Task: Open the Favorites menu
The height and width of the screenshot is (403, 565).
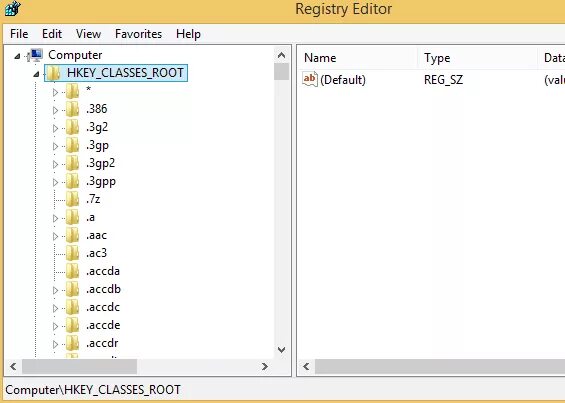Action: pyautogui.click(x=138, y=34)
